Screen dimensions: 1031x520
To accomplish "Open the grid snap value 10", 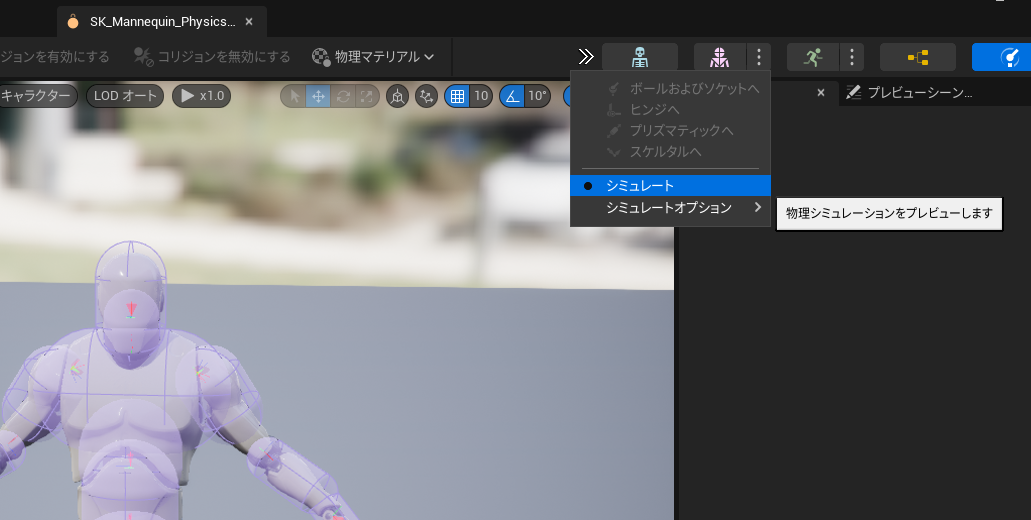I will pos(481,97).
